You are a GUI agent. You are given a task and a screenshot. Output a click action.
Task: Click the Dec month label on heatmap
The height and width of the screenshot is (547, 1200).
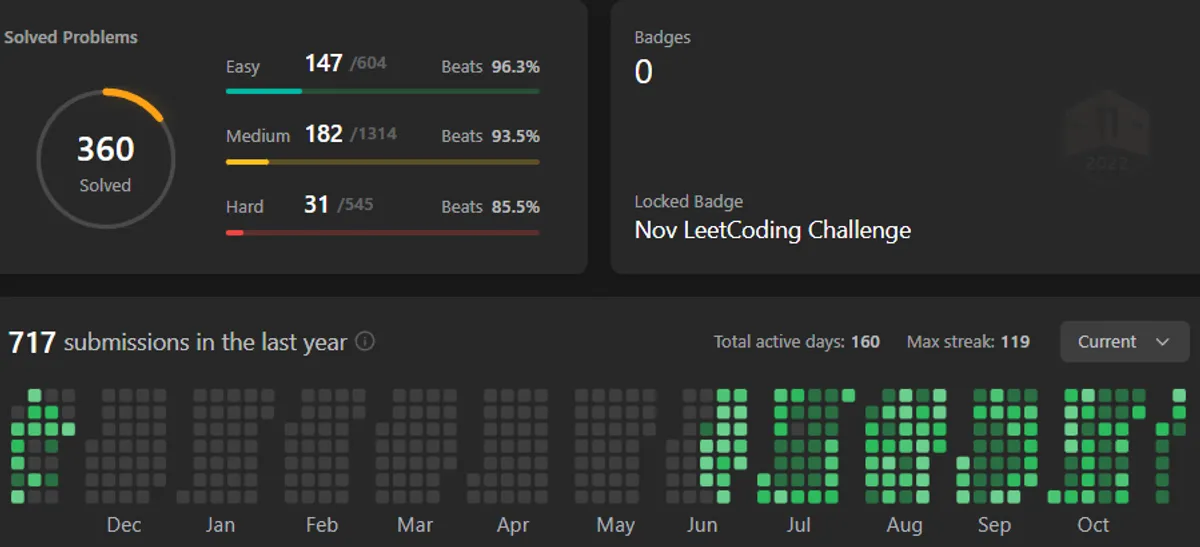click(124, 525)
